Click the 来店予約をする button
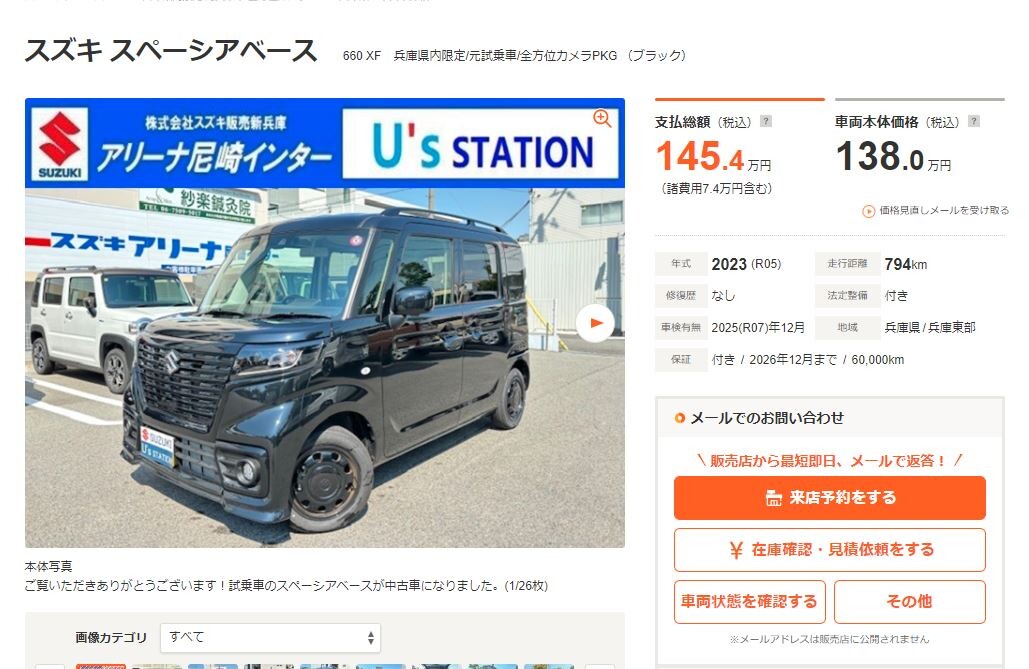 830,498
